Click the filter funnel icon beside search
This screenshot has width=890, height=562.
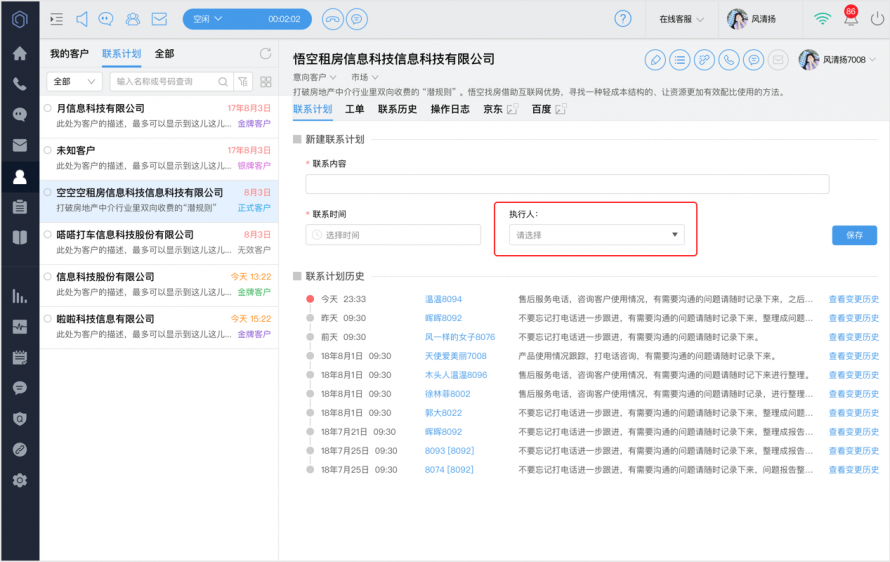(x=243, y=82)
